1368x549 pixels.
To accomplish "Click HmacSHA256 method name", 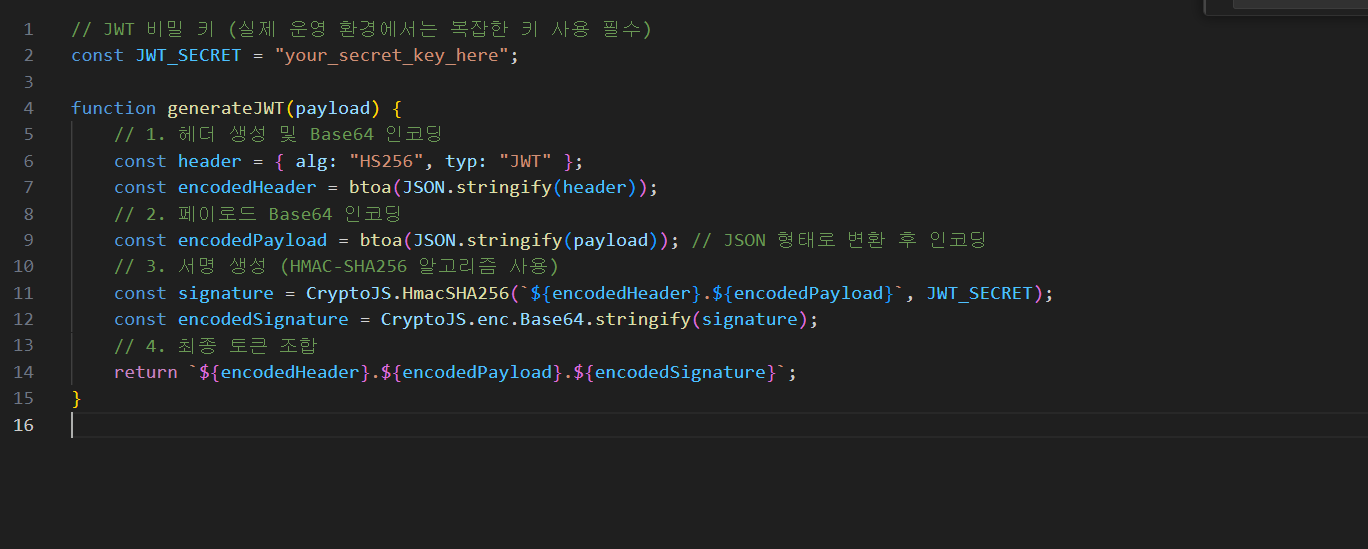I will coord(456,293).
